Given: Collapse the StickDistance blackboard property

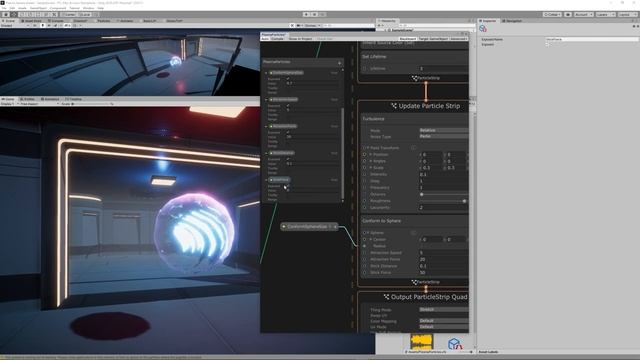Looking at the screenshot, I should point(267,153).
